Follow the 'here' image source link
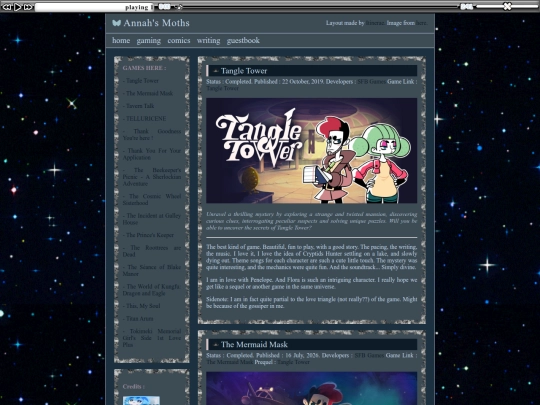This screenshot has width=540, height=405. [421, 23]
